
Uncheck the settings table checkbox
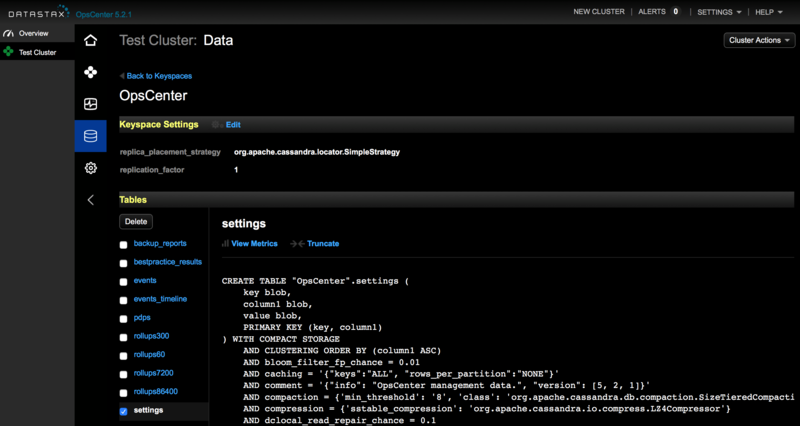coord(123,411)
